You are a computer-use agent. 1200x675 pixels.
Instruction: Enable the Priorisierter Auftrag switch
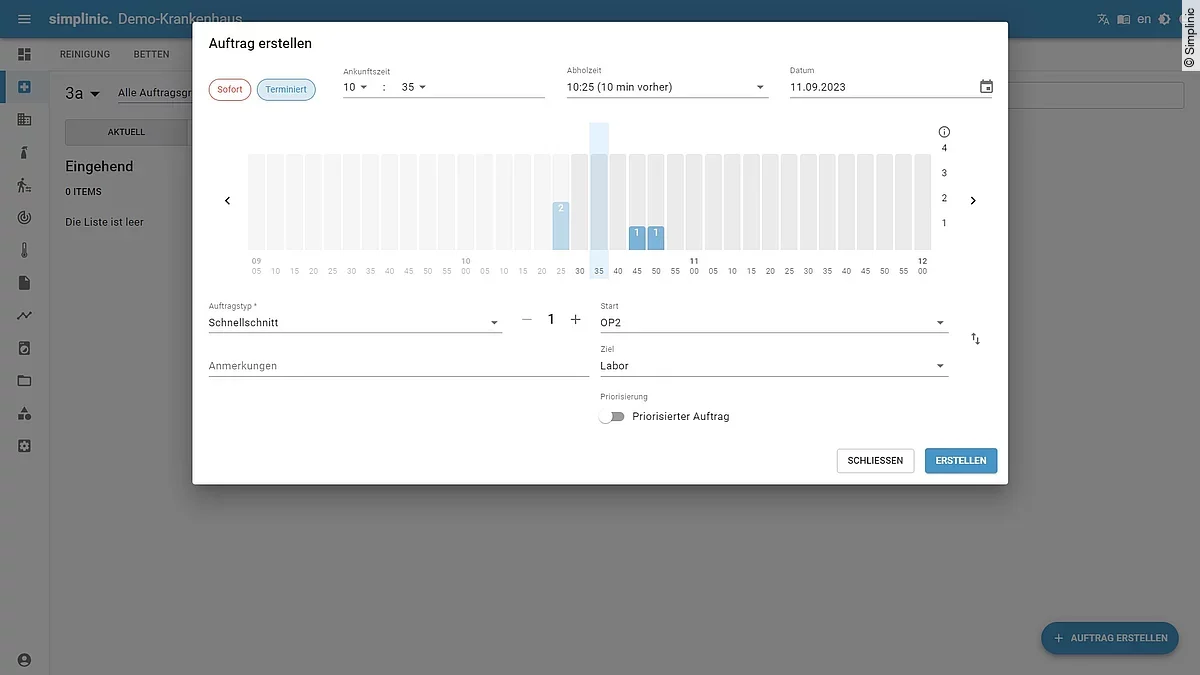(x=611, y=417)
